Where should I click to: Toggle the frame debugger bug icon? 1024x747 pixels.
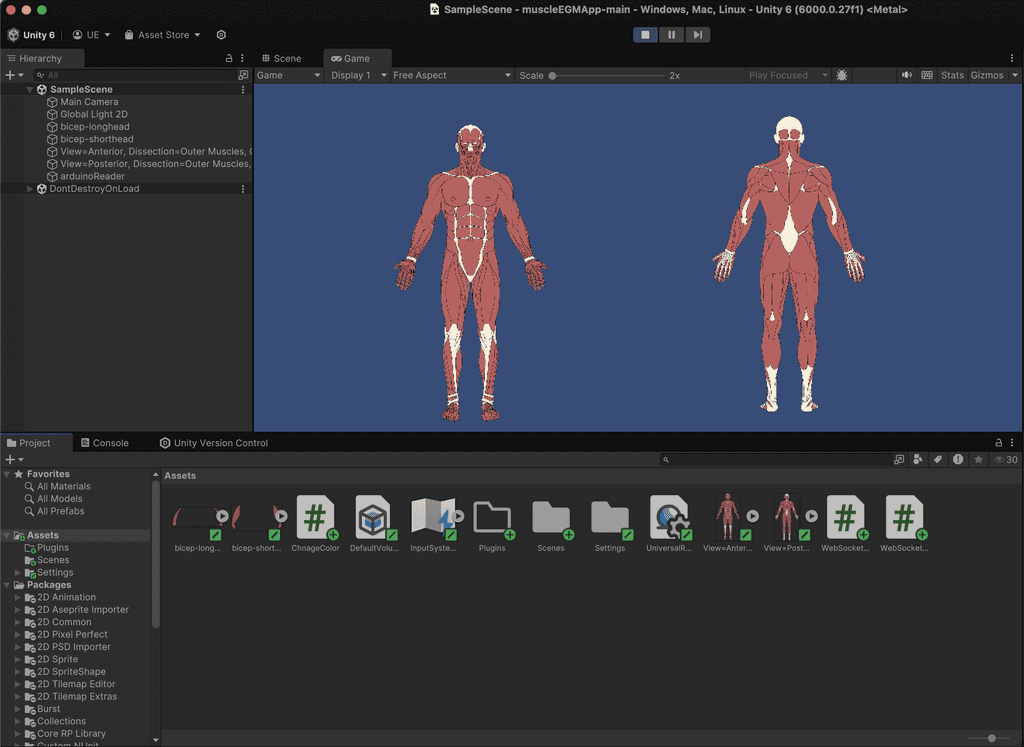842,75
